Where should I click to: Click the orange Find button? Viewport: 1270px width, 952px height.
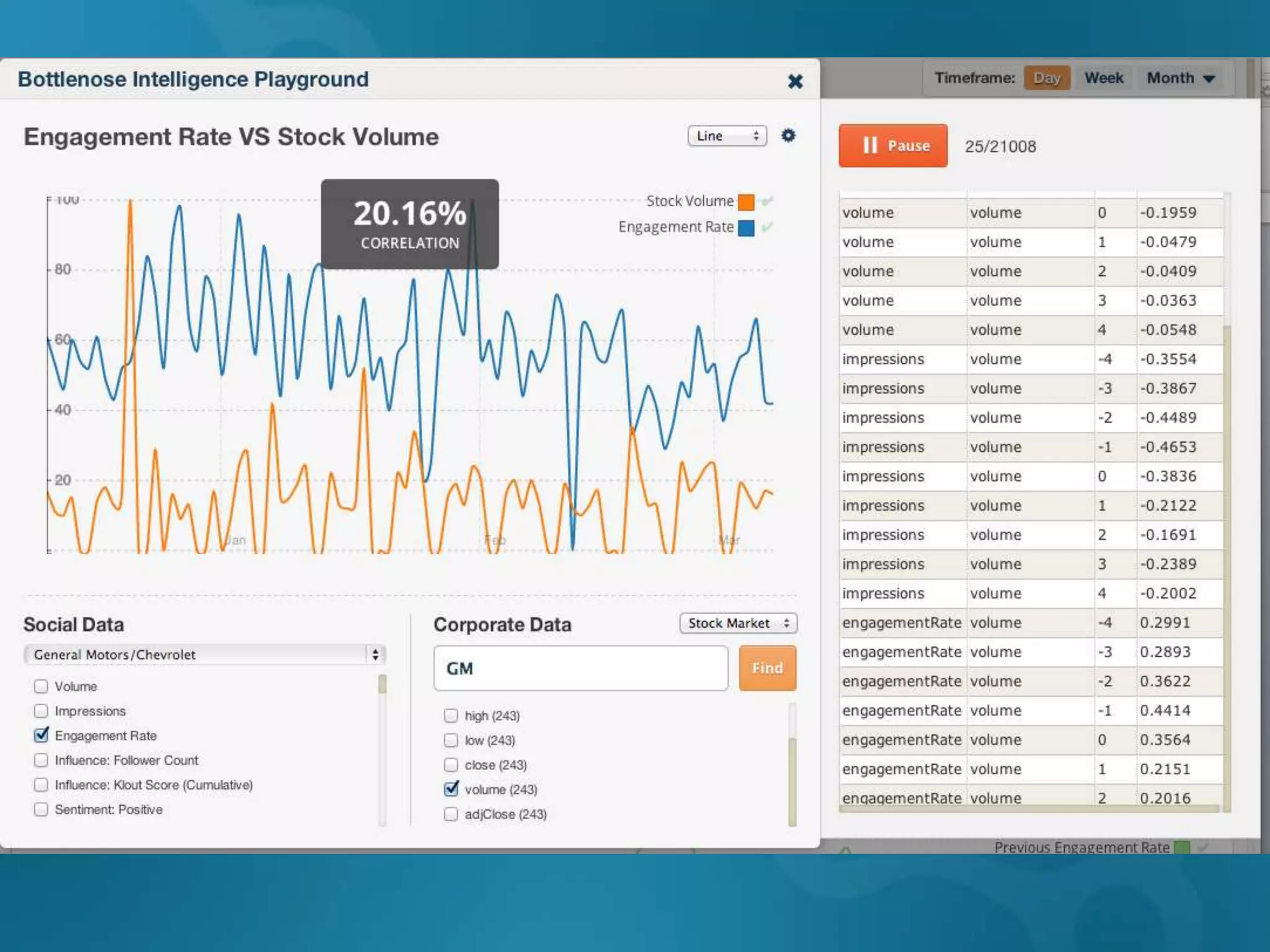click(x=767, y=668)
